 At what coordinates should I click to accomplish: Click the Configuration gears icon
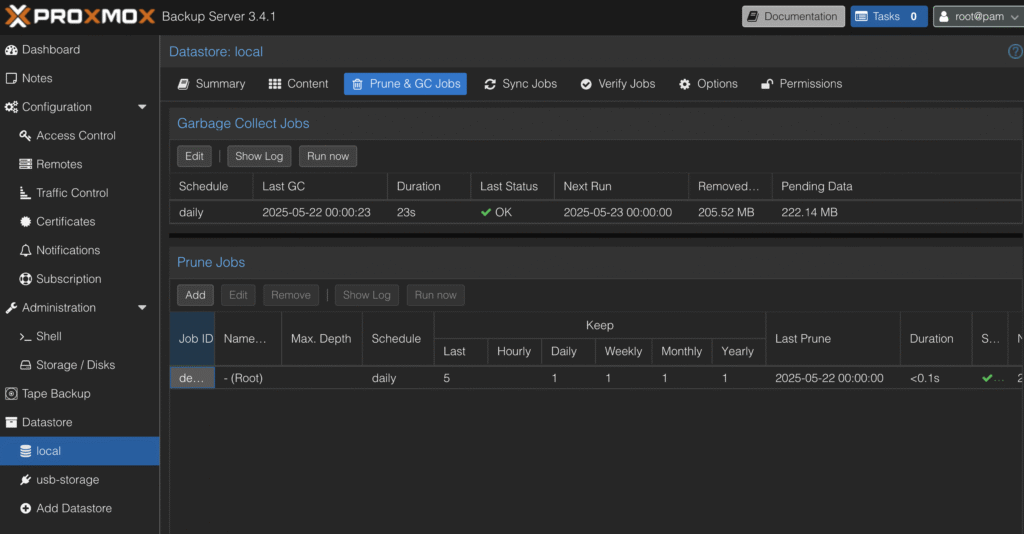(11, 107)
